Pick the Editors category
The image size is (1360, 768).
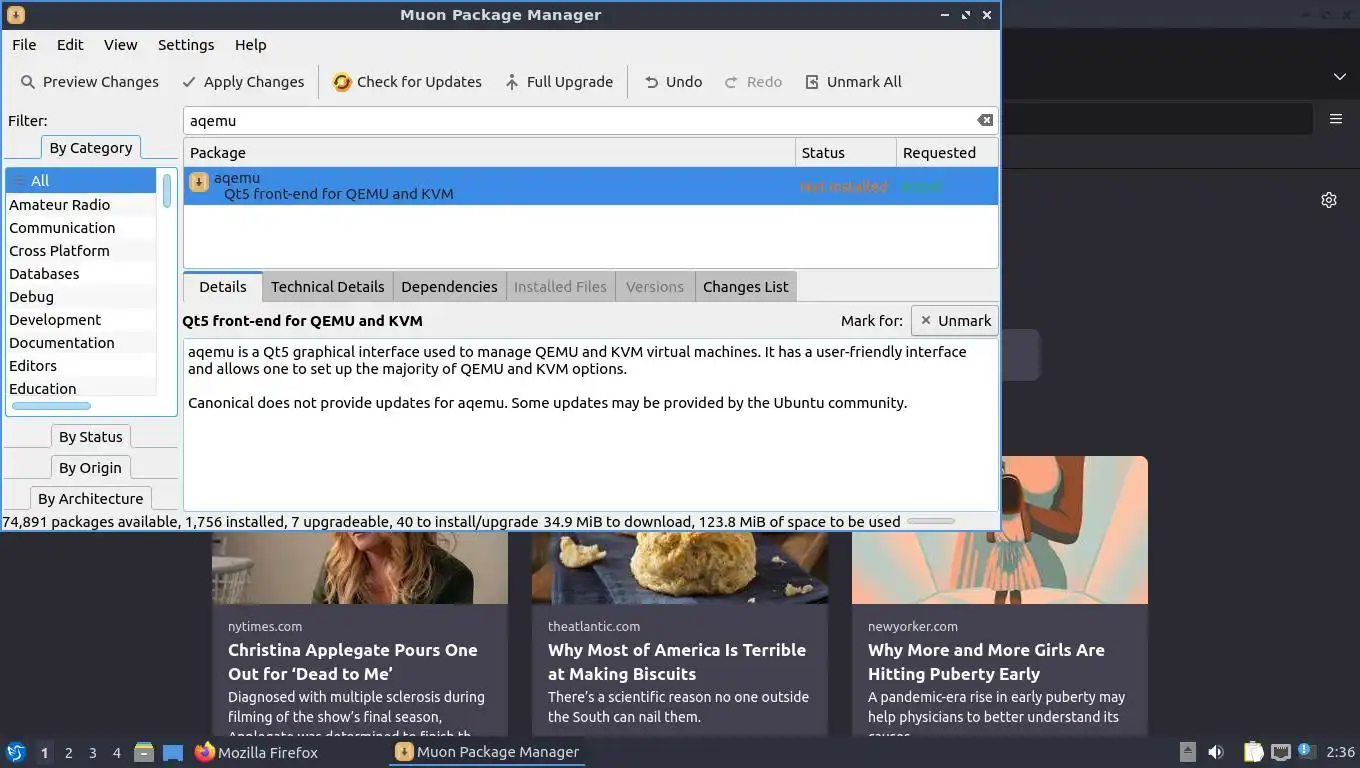tap(81, 366)
